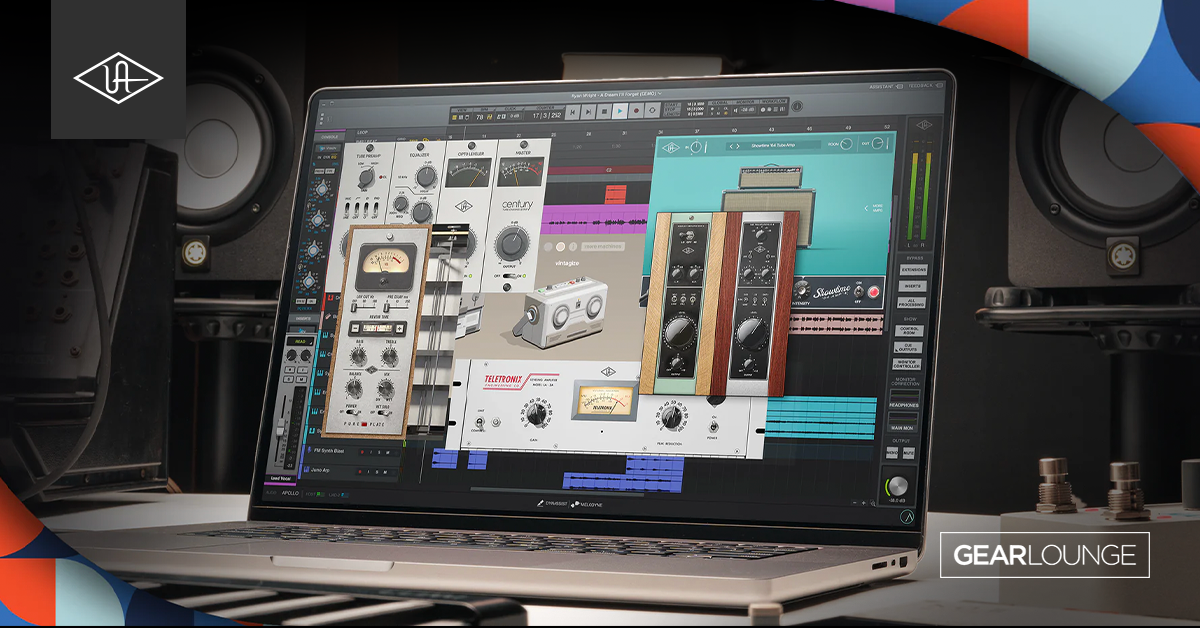Click Pure Plate Treble knob
Screen dimensions: 1200x628
tap(389, 356)
